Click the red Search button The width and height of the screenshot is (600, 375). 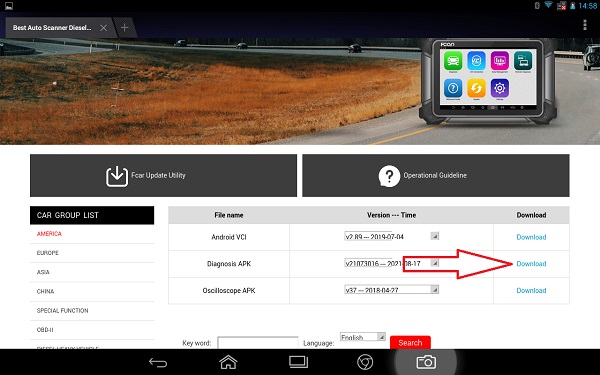410,342
